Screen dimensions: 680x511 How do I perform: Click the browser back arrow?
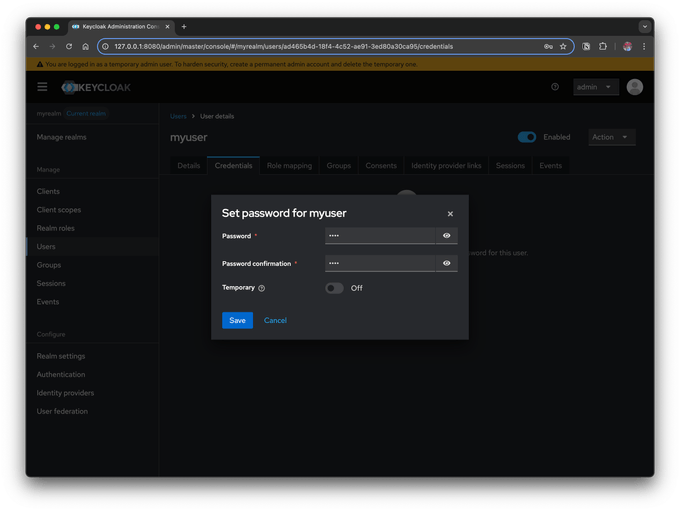[x=36, y=46]
